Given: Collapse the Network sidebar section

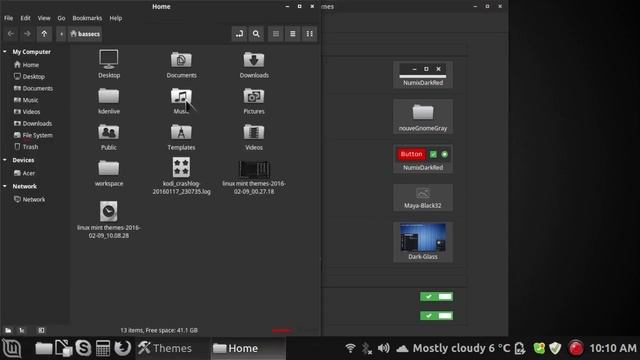Looking at the screenshot, I should click(x=5, y=186).
